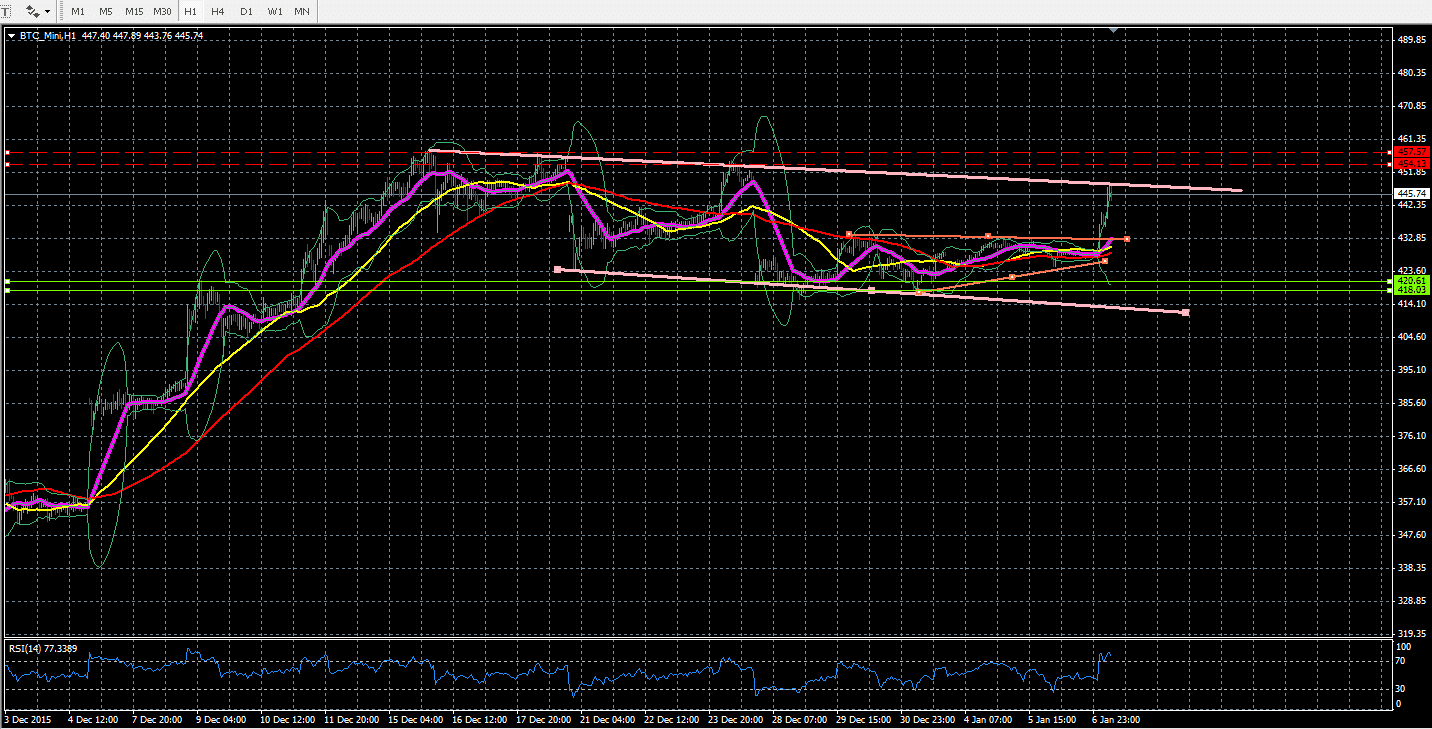Screen dimensions: 1432x729
Task: Click the arrows objects tool icon
Action: [x=33, y=11]
